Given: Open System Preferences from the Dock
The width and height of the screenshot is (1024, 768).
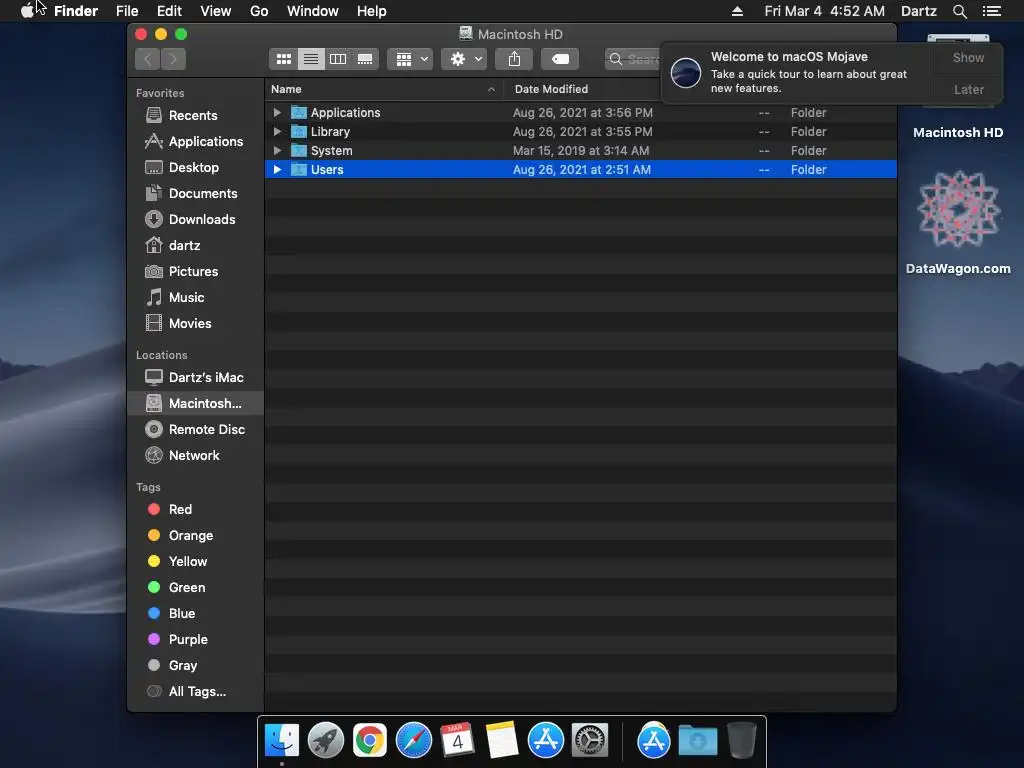Looking at the screenshot, I should click(590, 741).
